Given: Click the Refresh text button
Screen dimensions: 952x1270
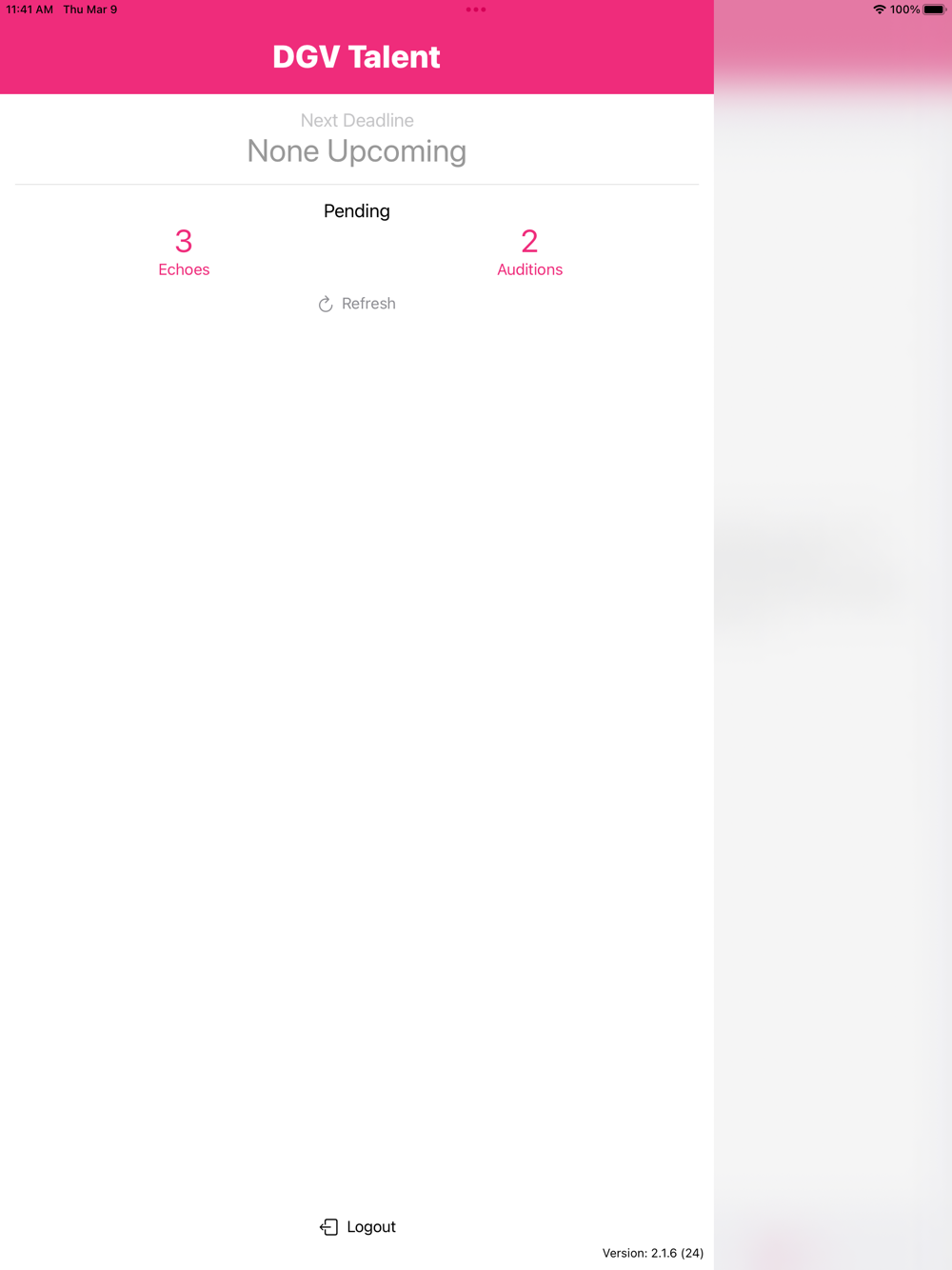Looking at the screenshot, I should point(368,304).
